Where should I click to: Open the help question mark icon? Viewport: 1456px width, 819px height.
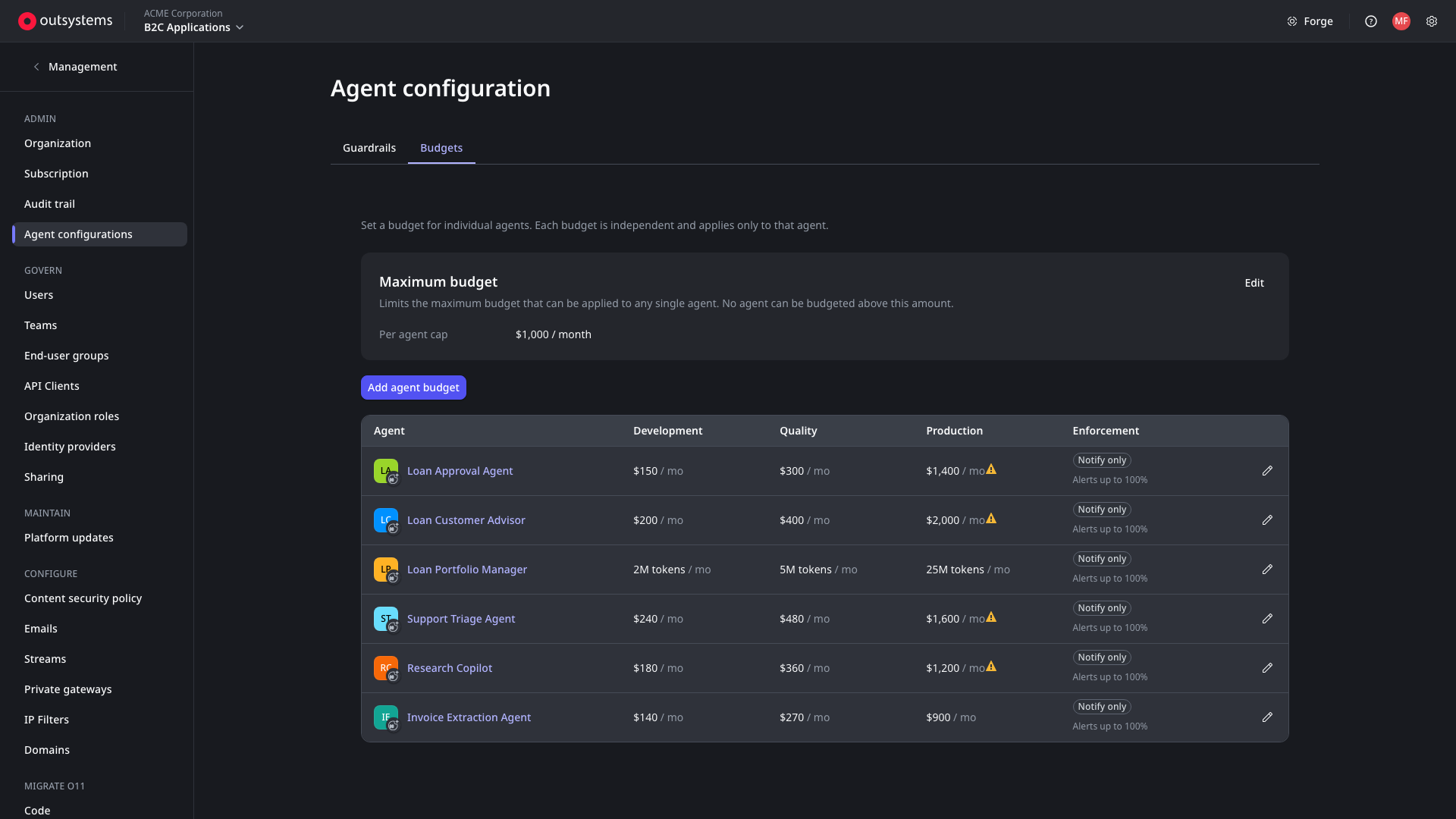(x=1371, y=21)
